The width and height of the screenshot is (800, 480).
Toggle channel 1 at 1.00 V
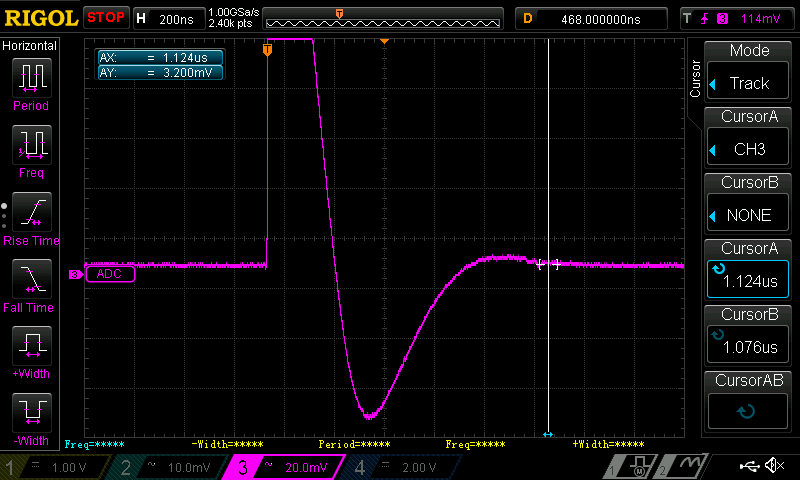coord(52,467)
